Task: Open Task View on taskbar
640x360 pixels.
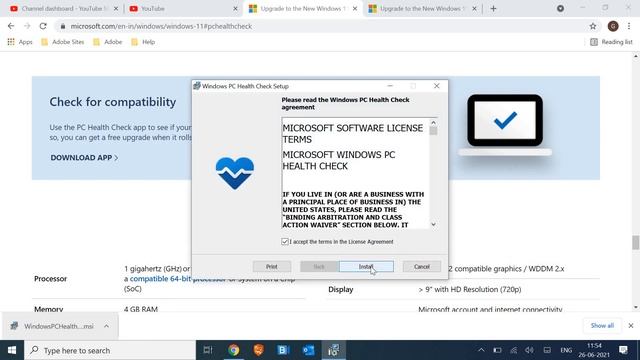Action: point(208,350)
